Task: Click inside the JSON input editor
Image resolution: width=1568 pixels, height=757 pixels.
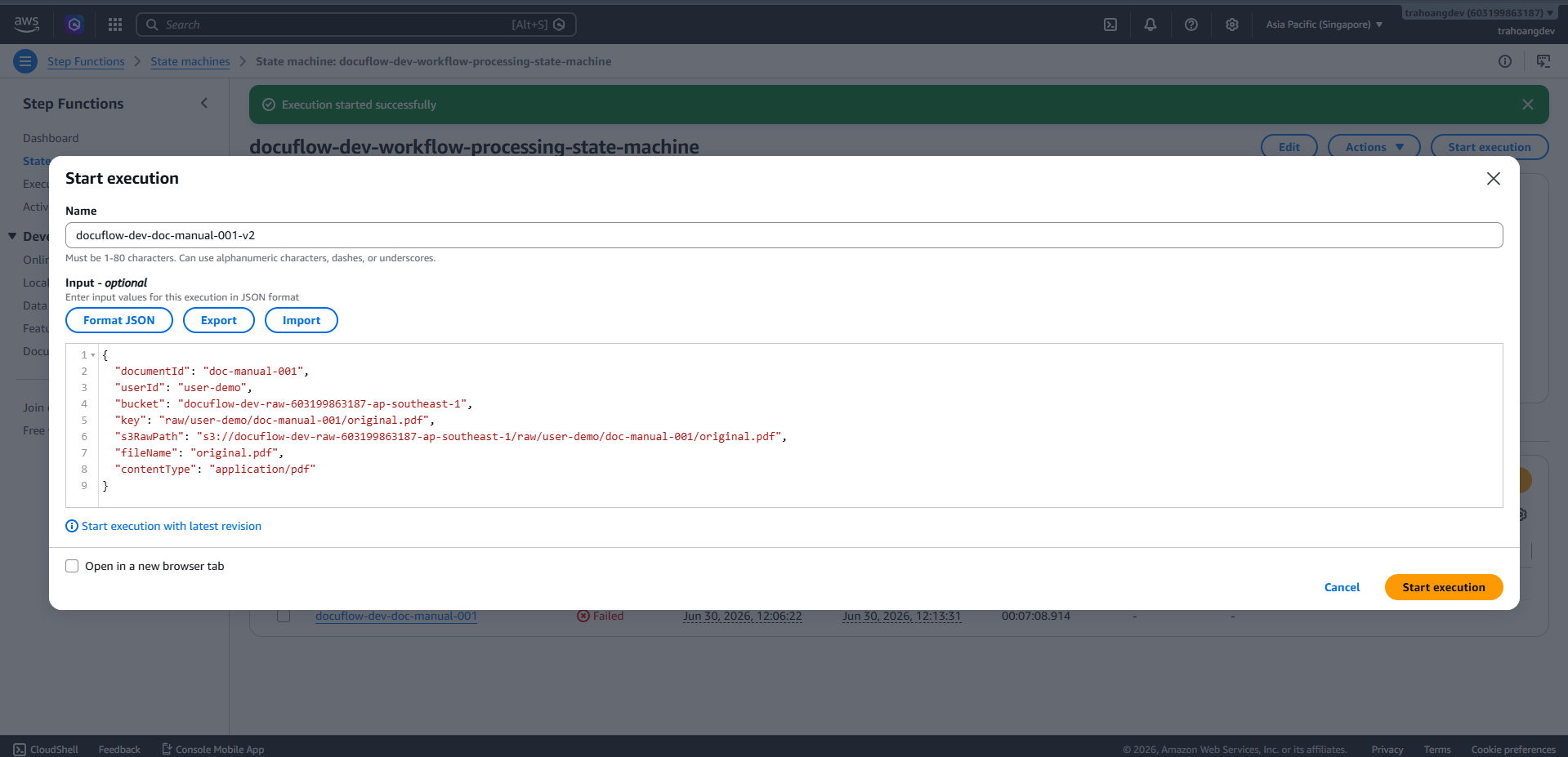Action: click(x=784, y=425)
